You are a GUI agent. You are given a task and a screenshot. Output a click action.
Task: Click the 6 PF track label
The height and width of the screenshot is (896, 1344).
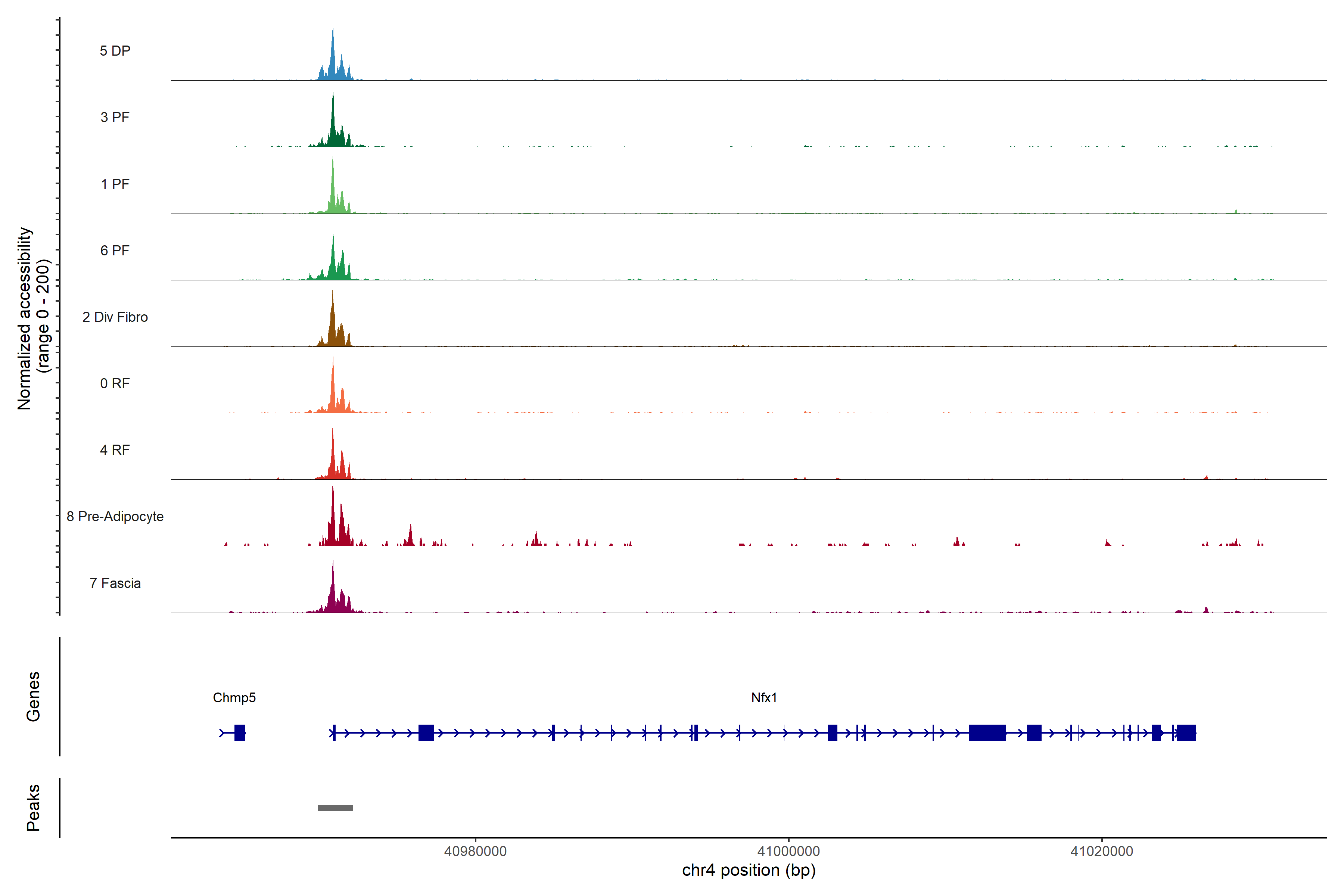[x=115, y=250]
